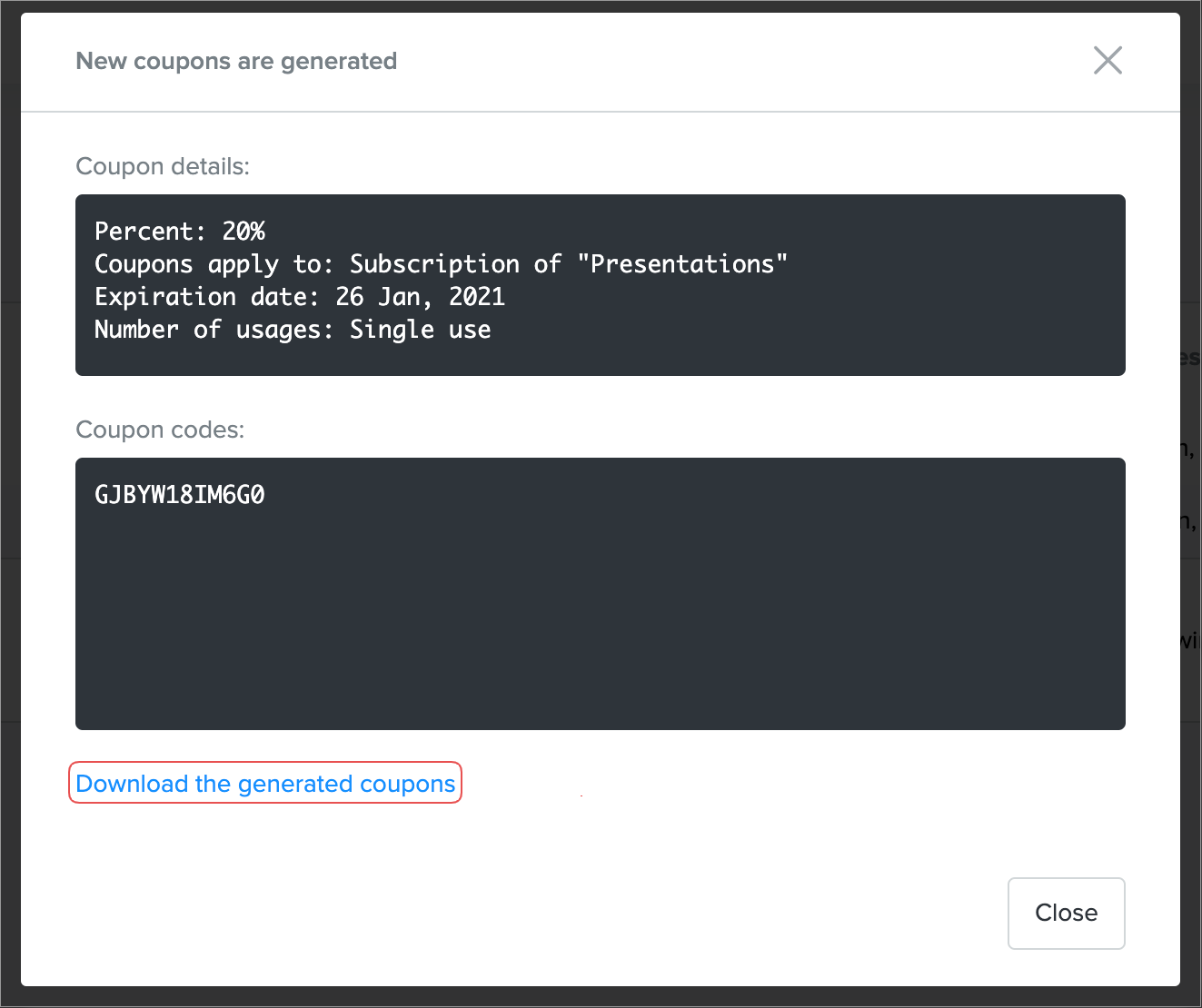
Task: Click empty space in the Coupon codes box
Action: pyautogui.click(x=600, y=627)
